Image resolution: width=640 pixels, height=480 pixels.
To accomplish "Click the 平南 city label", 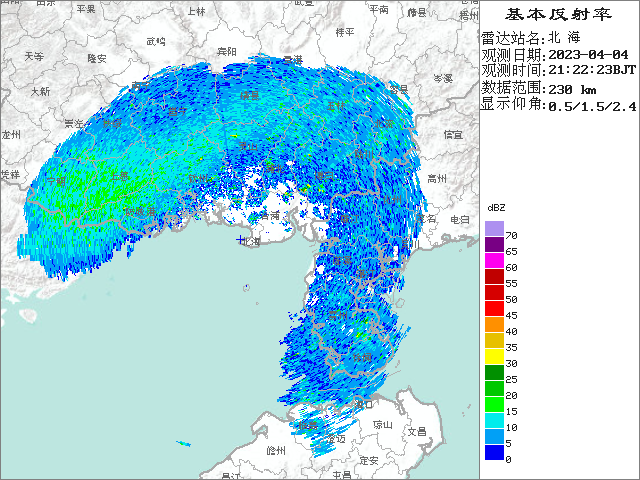I will (379, 9).
